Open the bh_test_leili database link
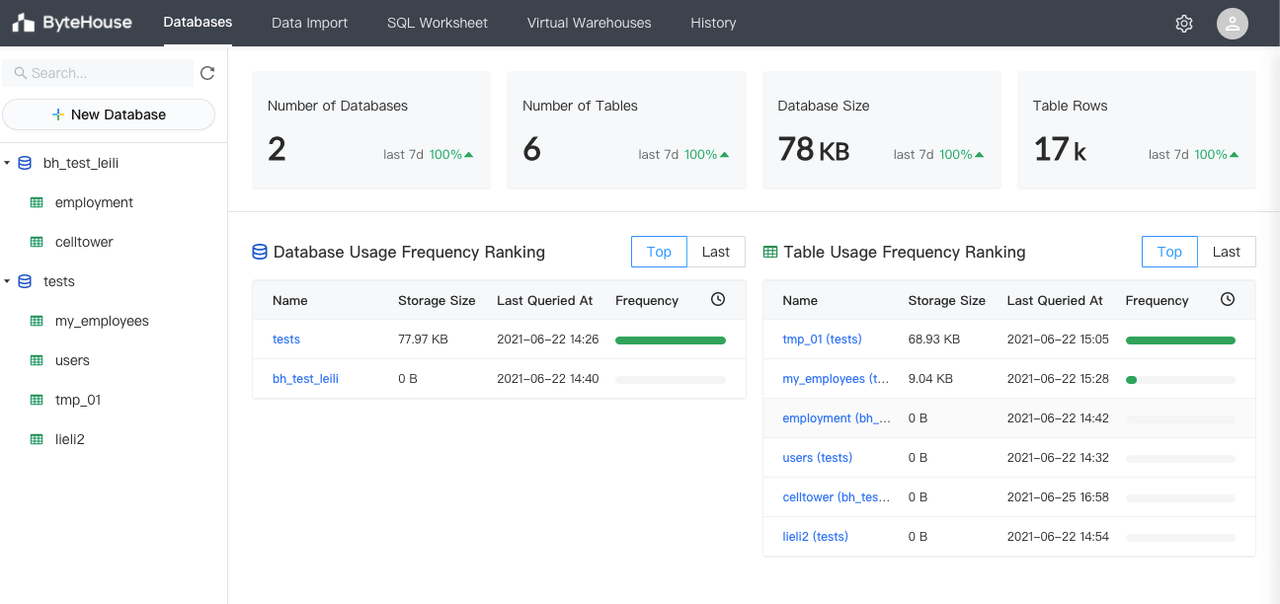 (x=306, y=379)
